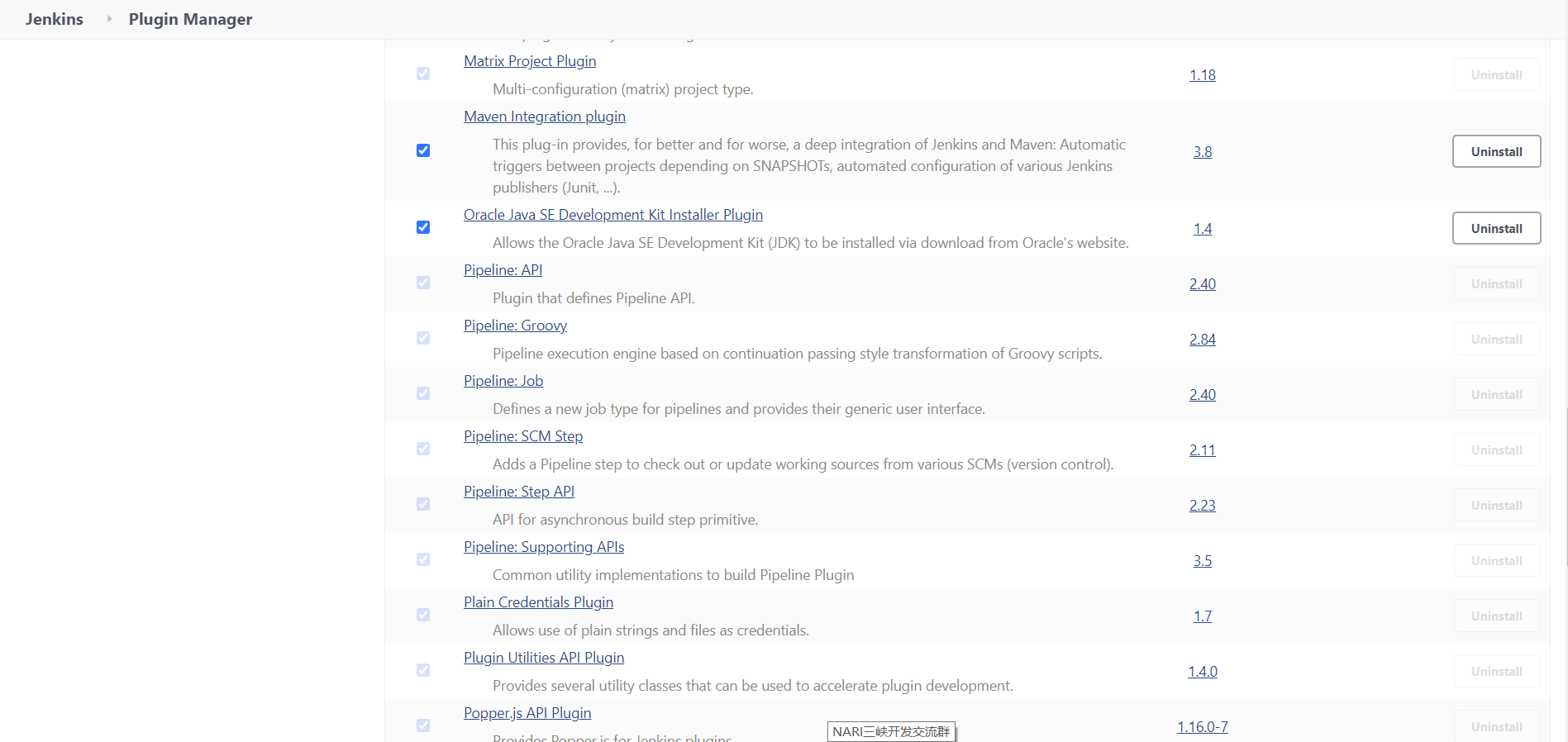Open the Popper.js API Plugin link
The height and width of the screenshot is (742, 1568).
(527, 713)
